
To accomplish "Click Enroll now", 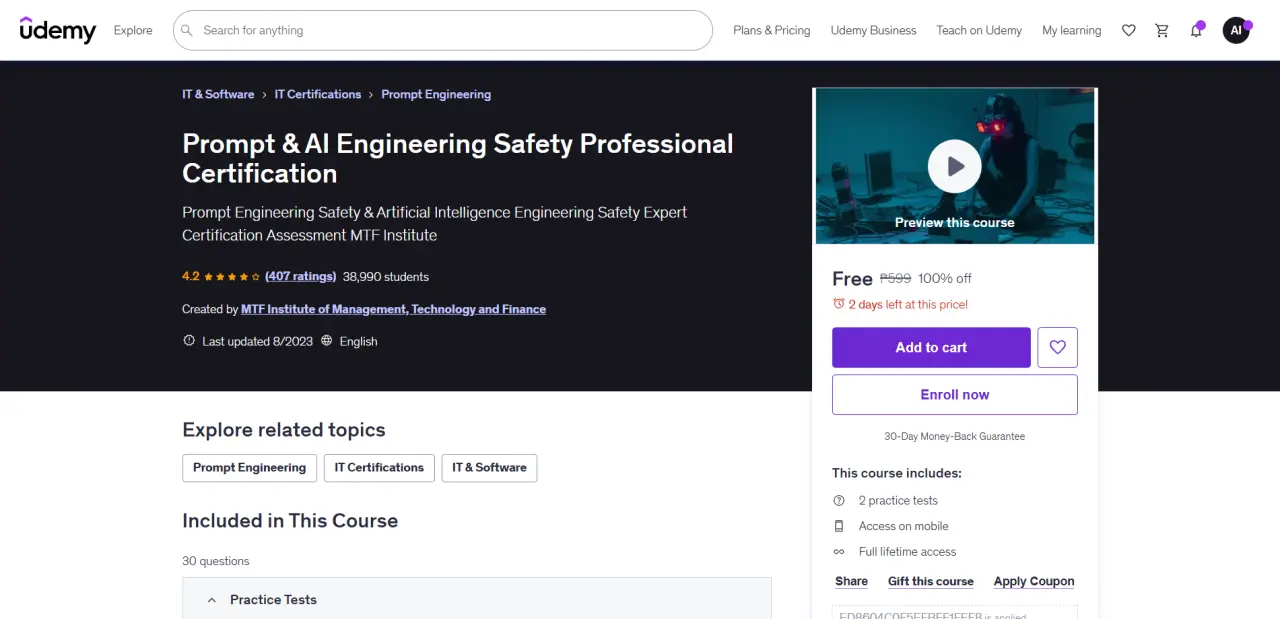I will 955,394.
